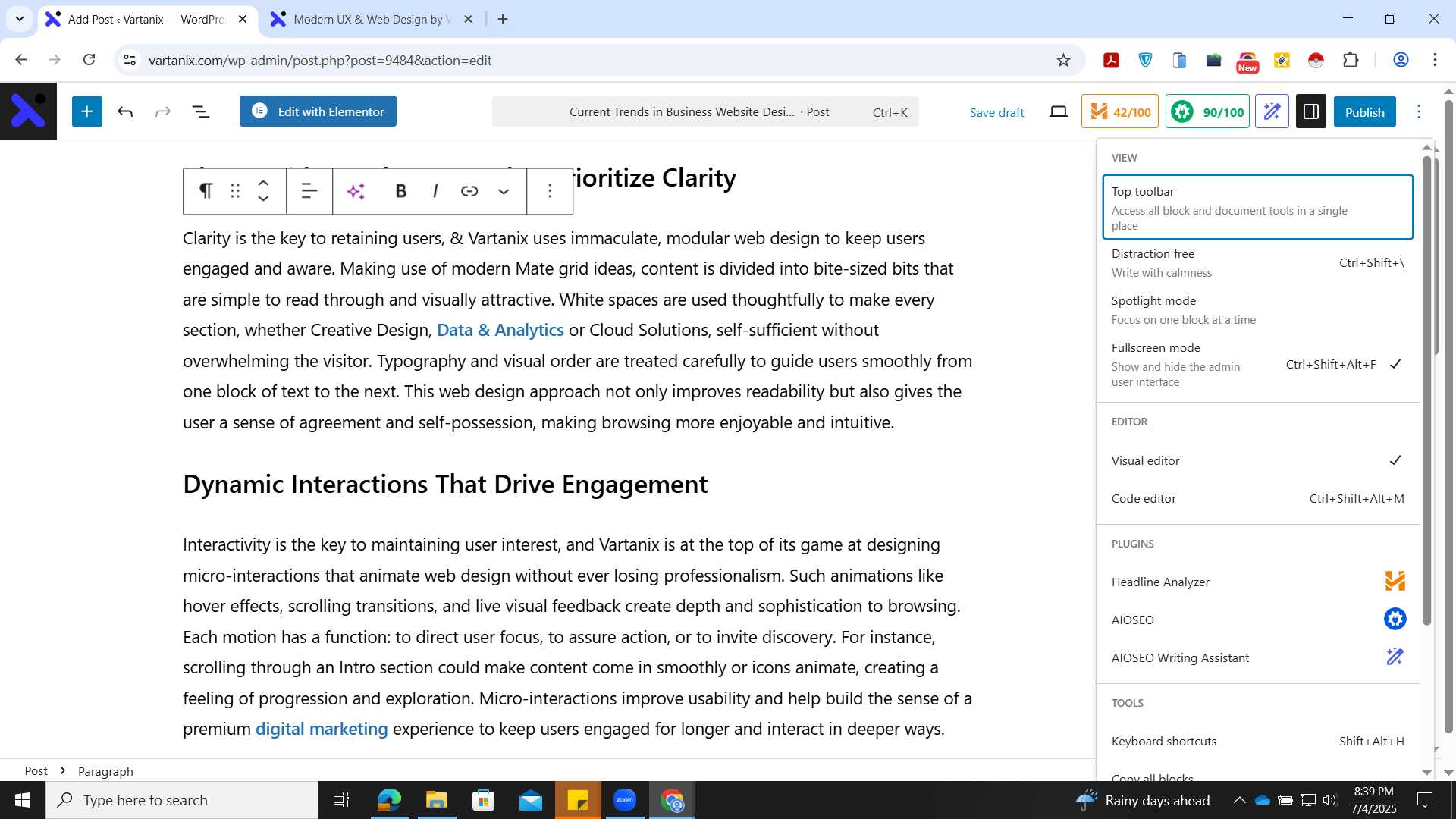
Task: Open the document overview list
Action: pyautogui.click(x=201, y=111)
